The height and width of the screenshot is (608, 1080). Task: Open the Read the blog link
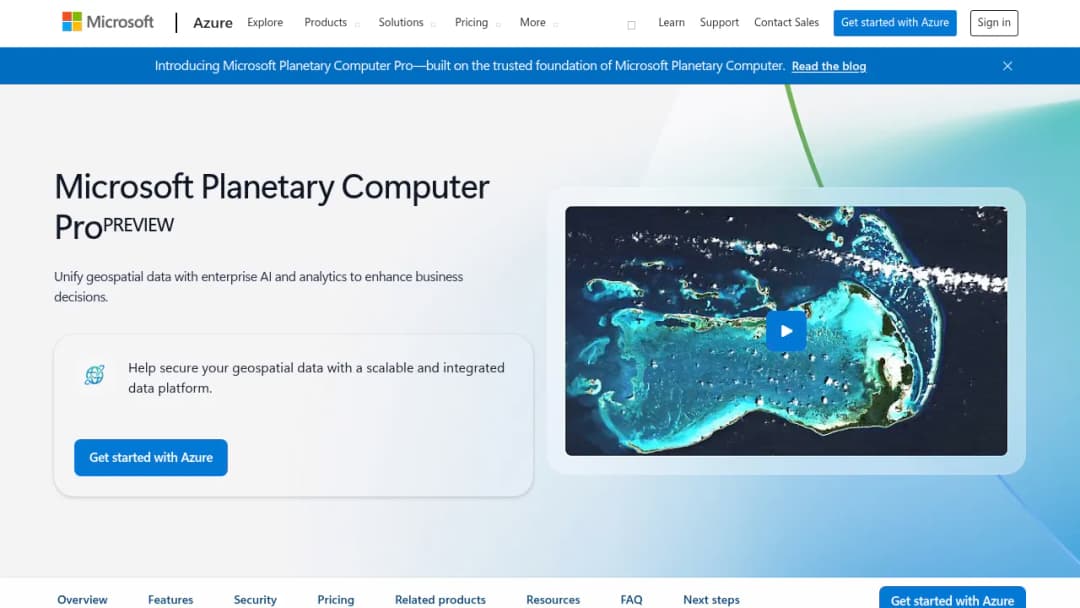[829, 66]
